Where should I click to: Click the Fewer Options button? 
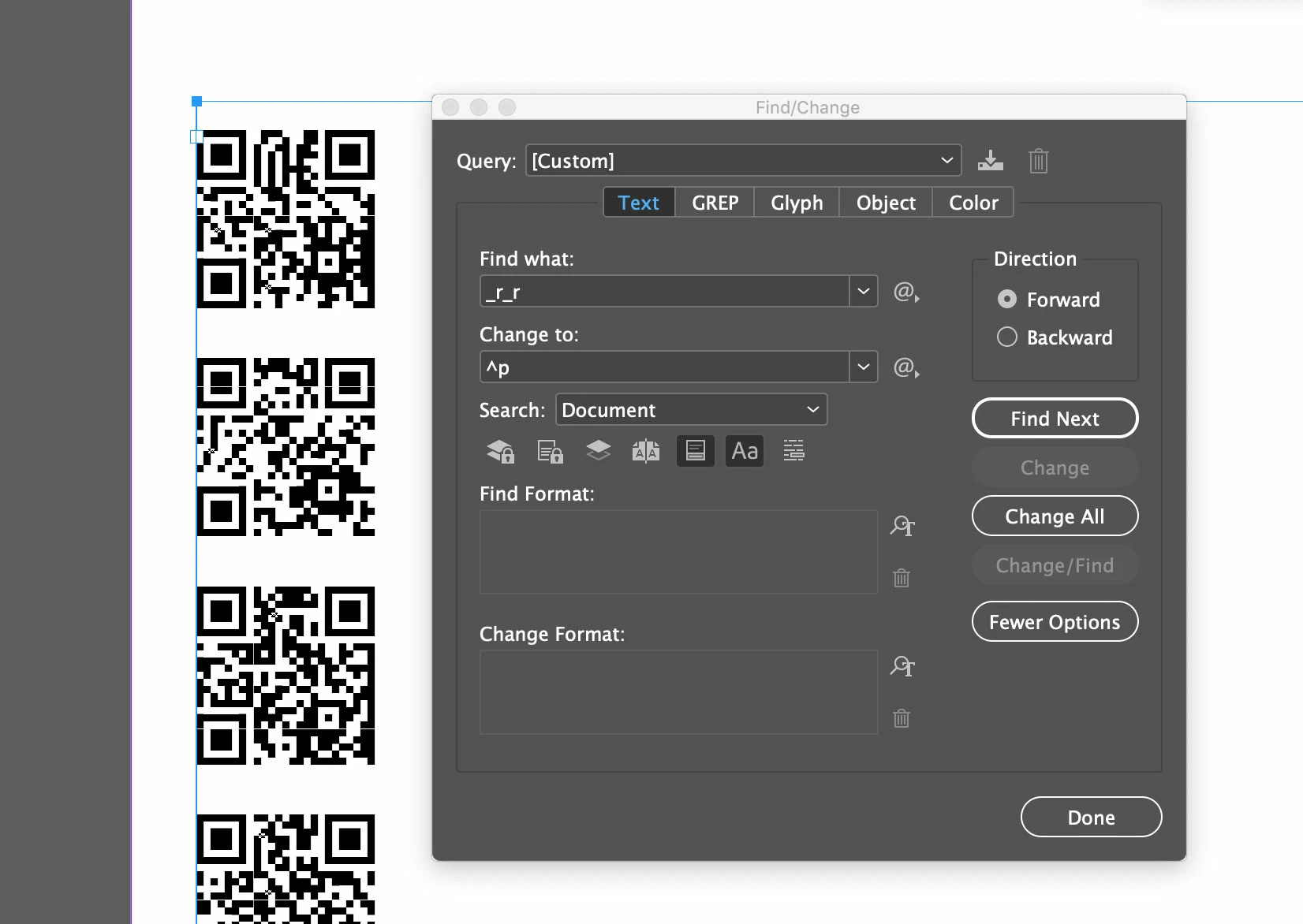point(1055,622)
